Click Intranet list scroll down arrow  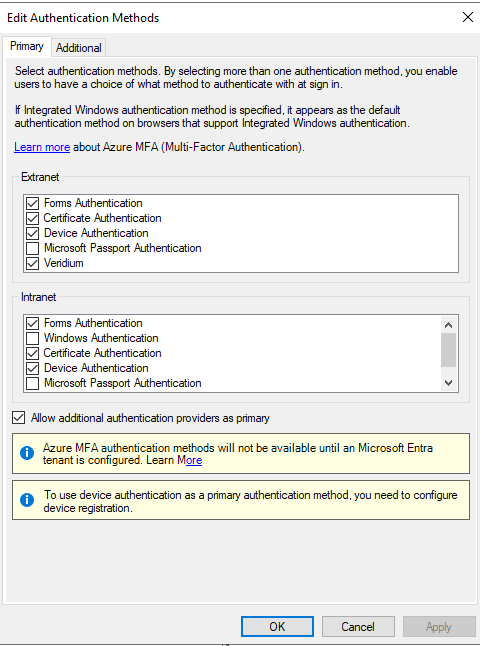click(x=449, y=383)
